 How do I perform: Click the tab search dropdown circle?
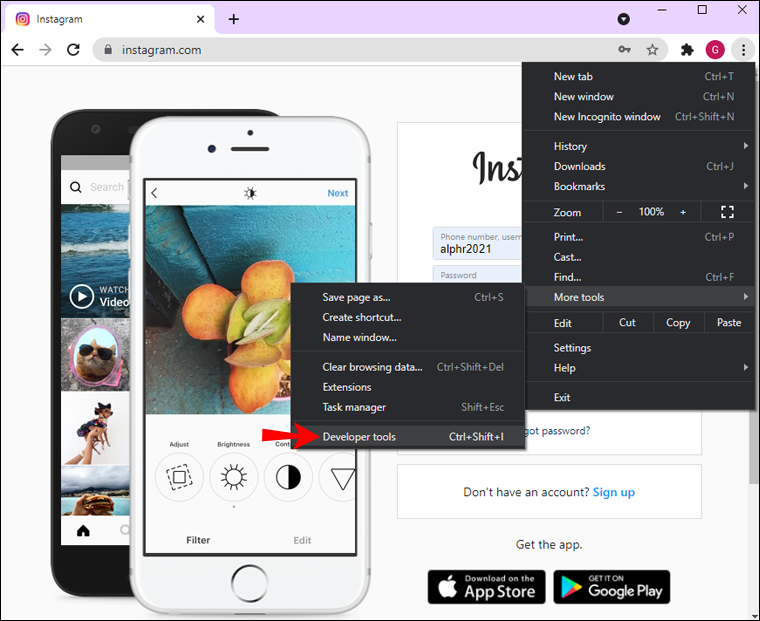click(x=624, y=19)
